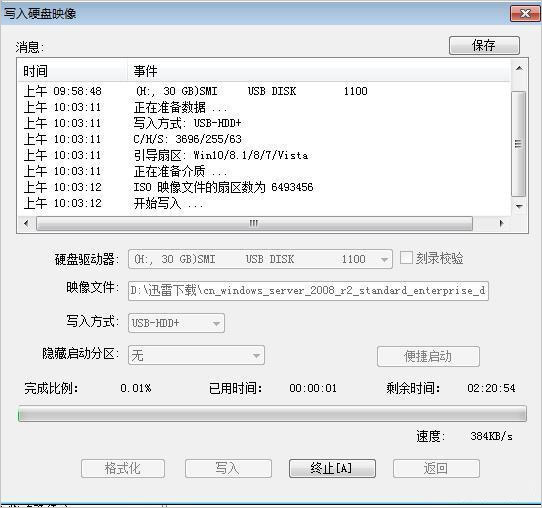Viewport: 542px width, 508px height.
Task: Enable the 刻录校验 verification checkbox
Action: click(x=406, y=258)
